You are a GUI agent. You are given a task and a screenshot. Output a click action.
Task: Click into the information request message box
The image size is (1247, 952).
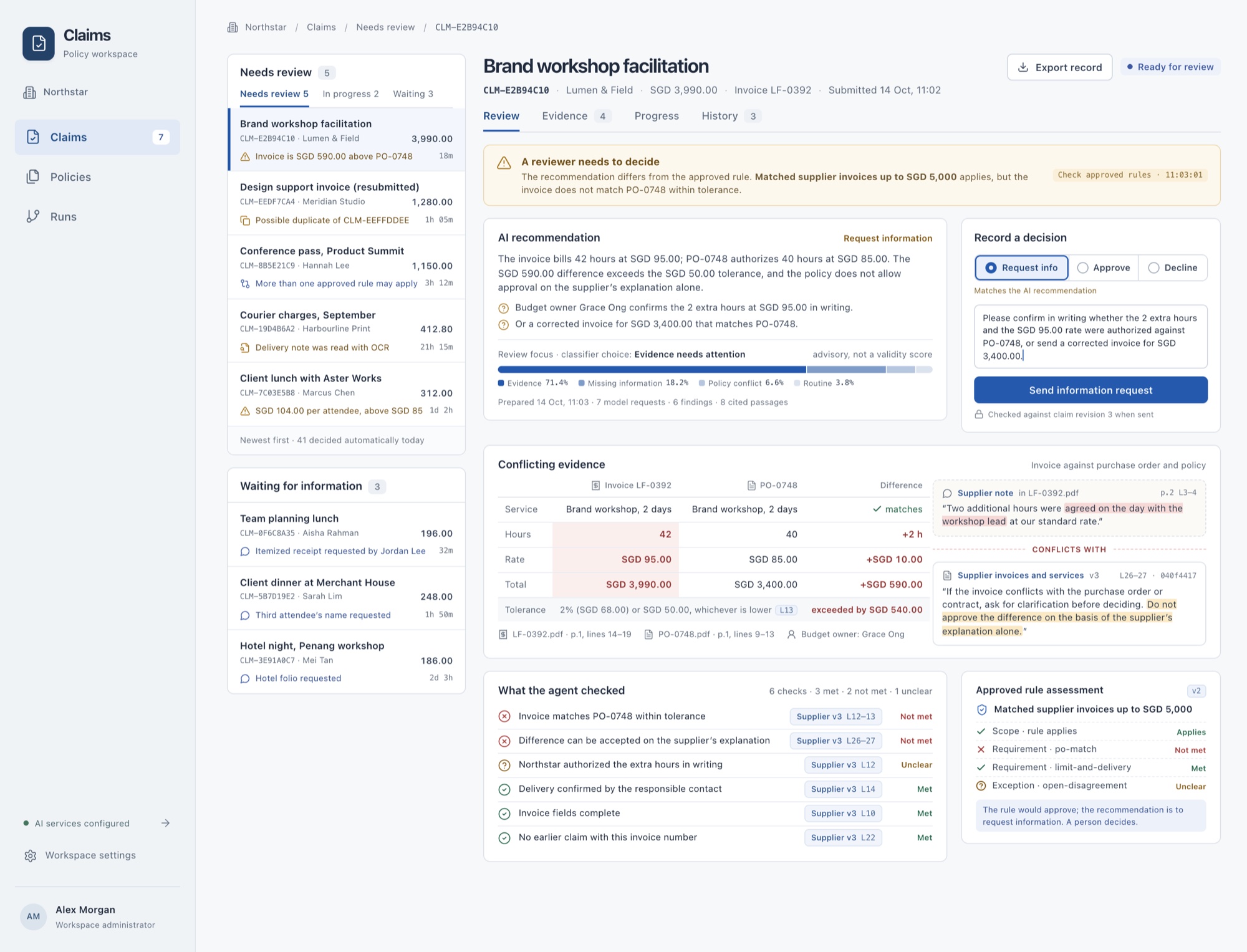pos(1091,337)
